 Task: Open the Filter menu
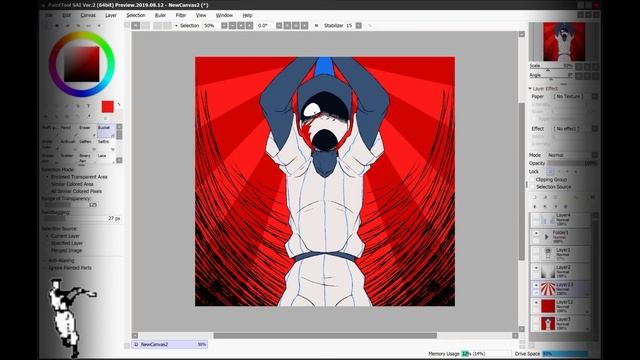[181, 15]
